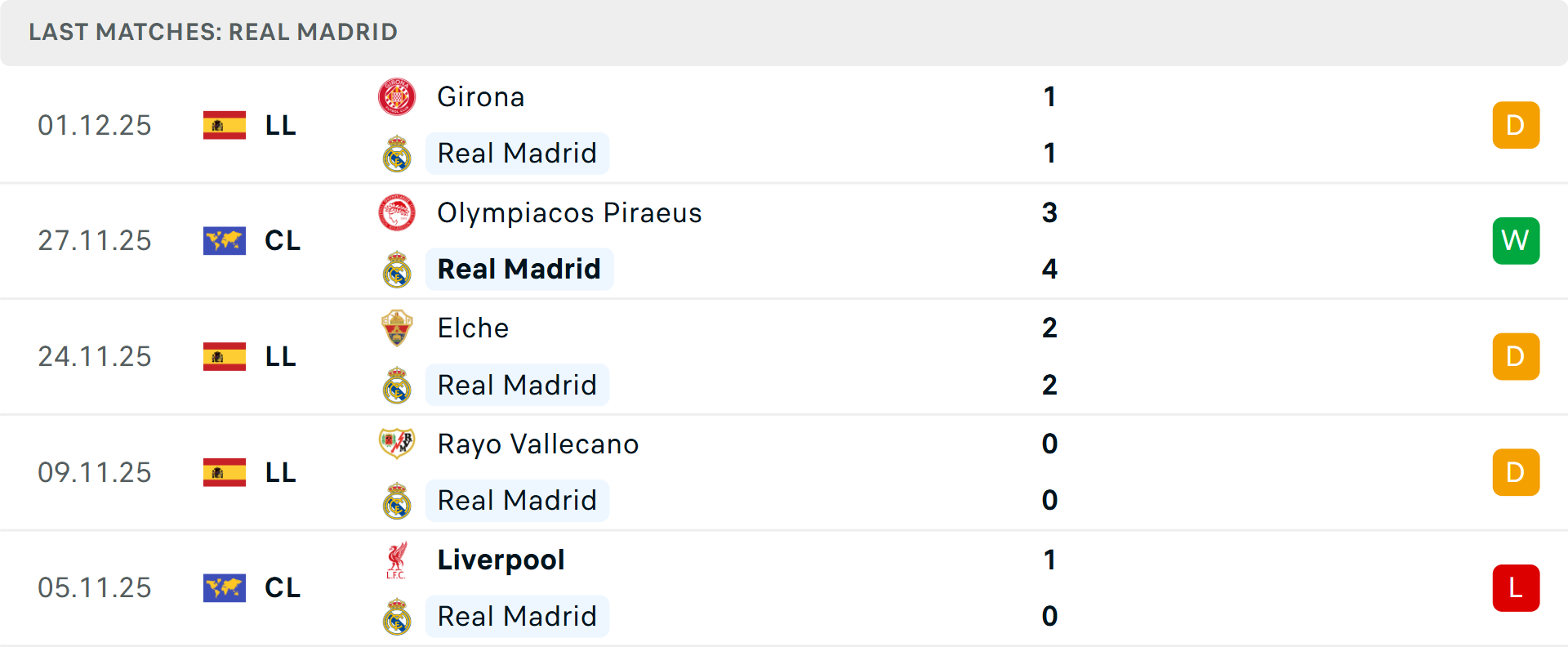
Task: Select the Real Madrid logo next to Girona match
Action: [x=397, y=153]
